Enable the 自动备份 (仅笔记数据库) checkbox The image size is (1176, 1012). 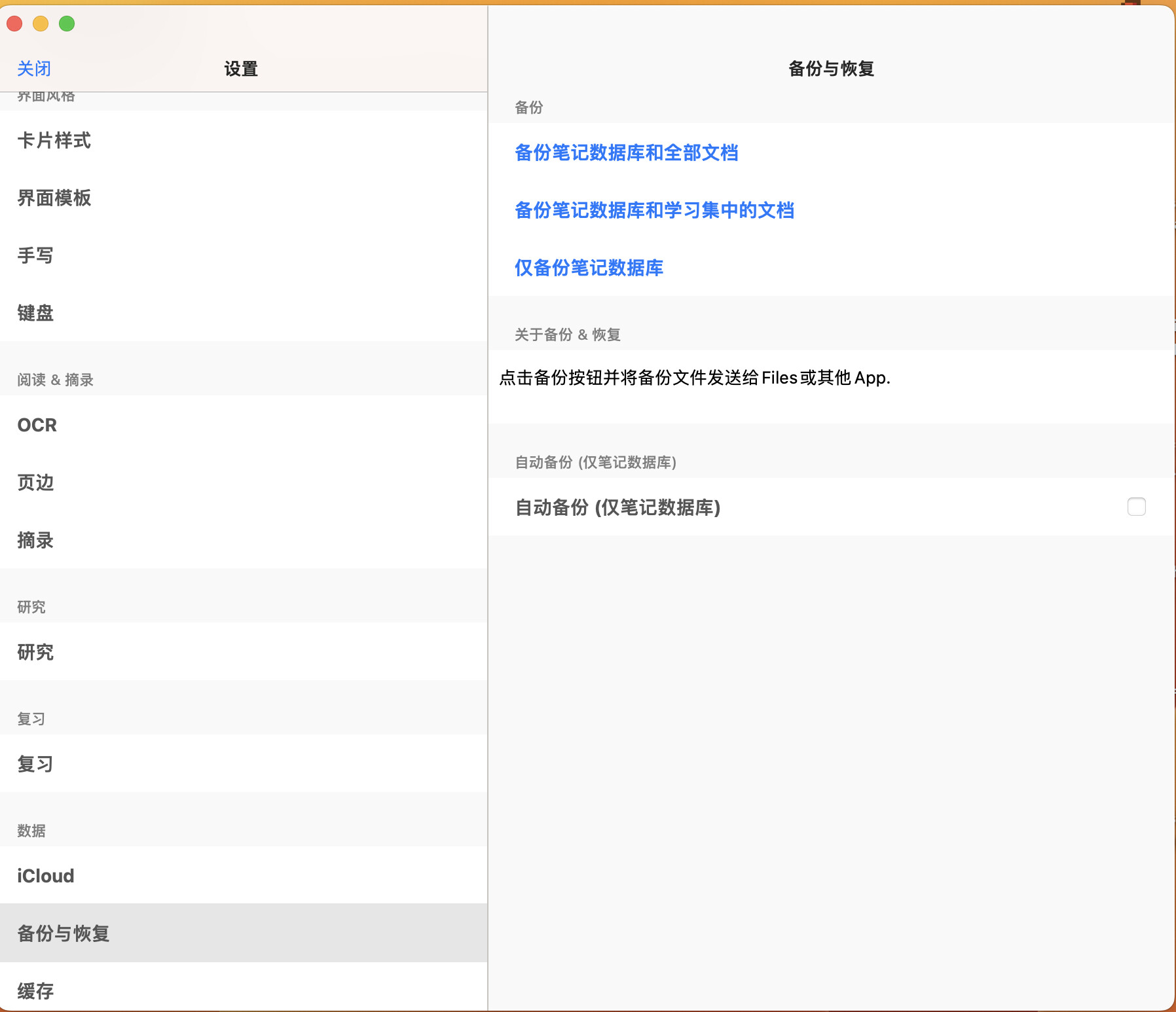pos(1137,507)
